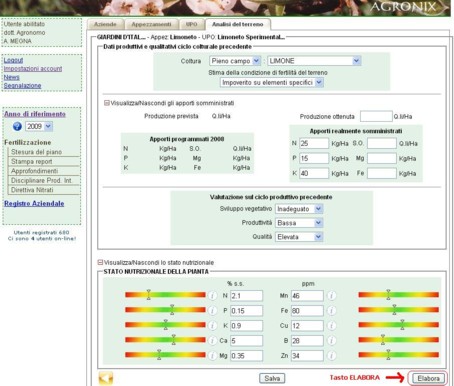Click the Logout link
The height and width of the screenshot is (386, 454).
(x=13, y=60)
